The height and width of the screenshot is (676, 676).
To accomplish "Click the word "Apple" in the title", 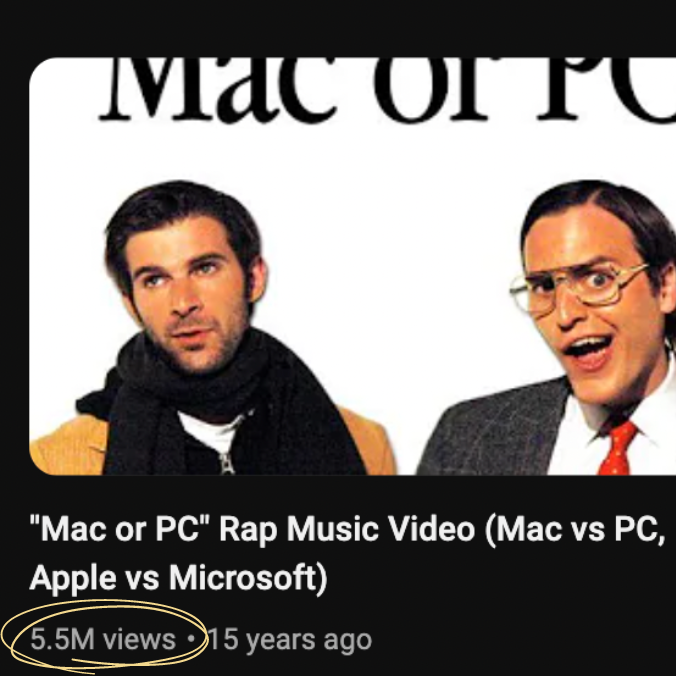I will [73, 579].
